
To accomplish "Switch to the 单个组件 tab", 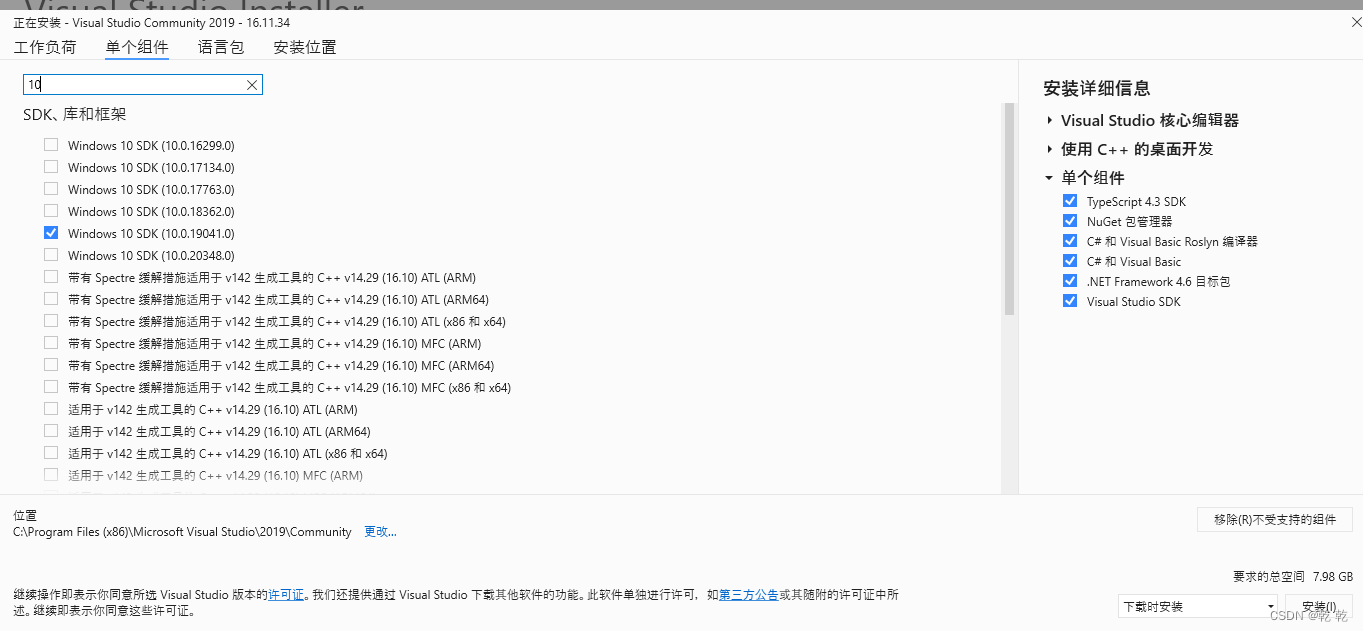I will 137,47.
